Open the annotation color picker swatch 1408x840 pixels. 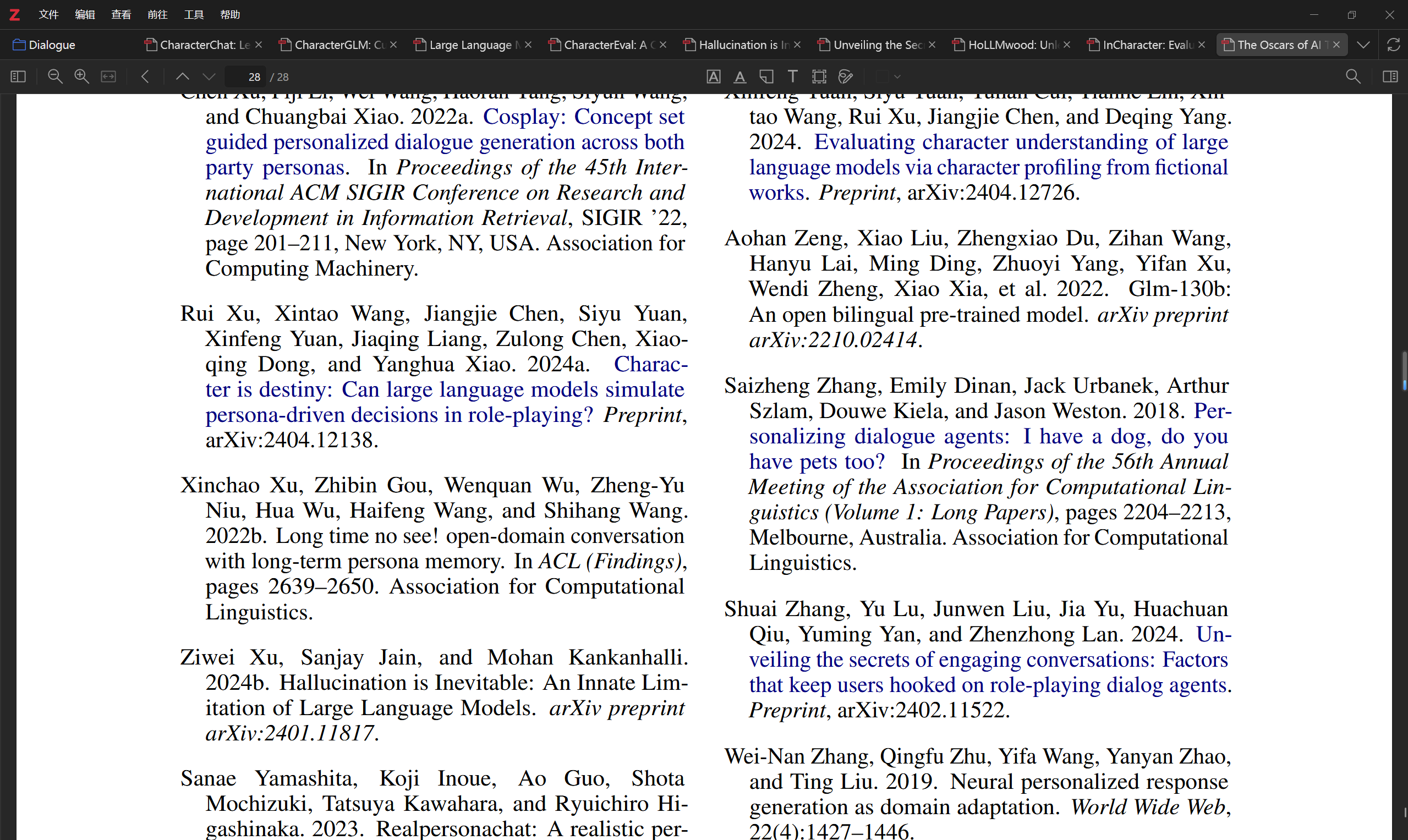click(883, 76)
